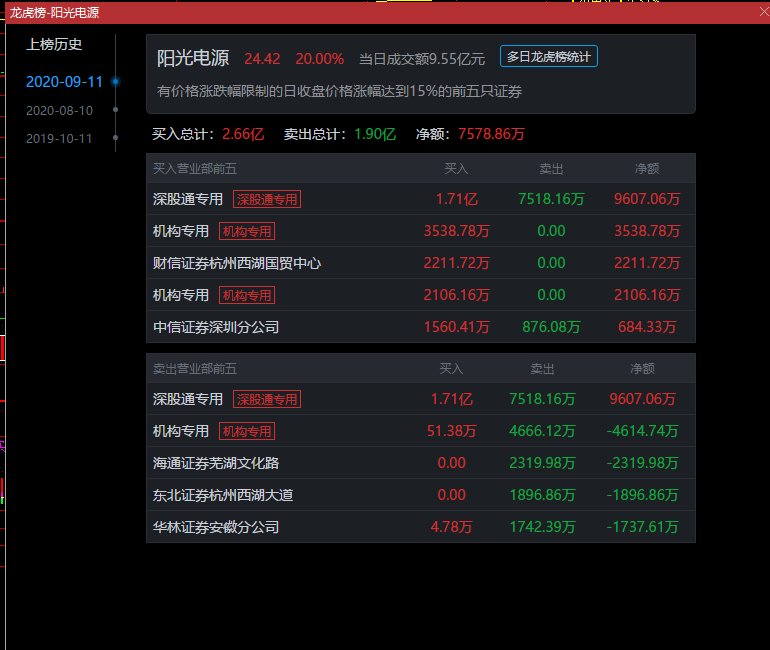Click net value 684.33万
This screenshot has width=770, height=650.
pyautogui.click(x=647, y=327)
